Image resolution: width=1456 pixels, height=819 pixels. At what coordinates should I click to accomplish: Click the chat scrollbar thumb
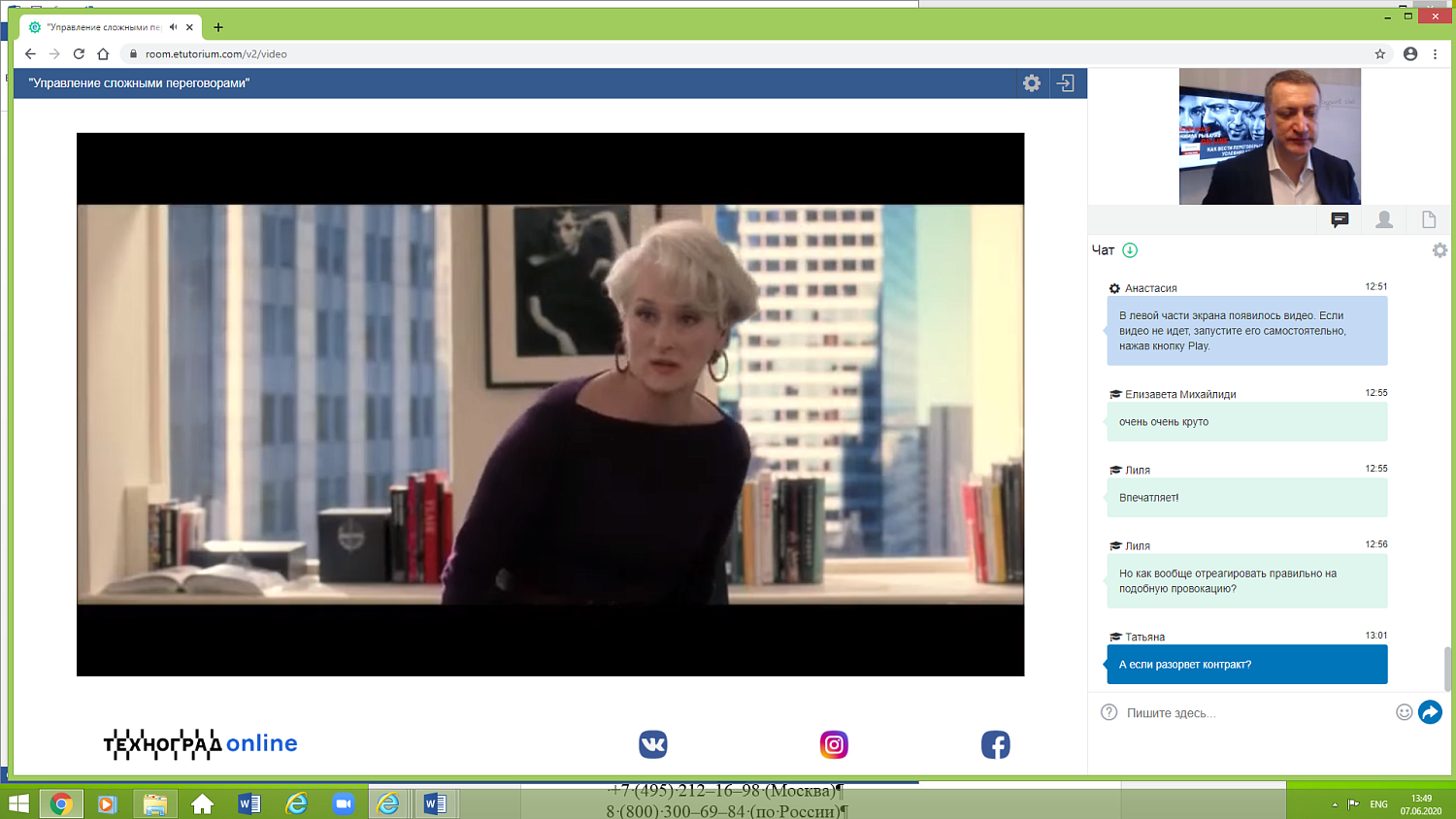click(1448, 670)
